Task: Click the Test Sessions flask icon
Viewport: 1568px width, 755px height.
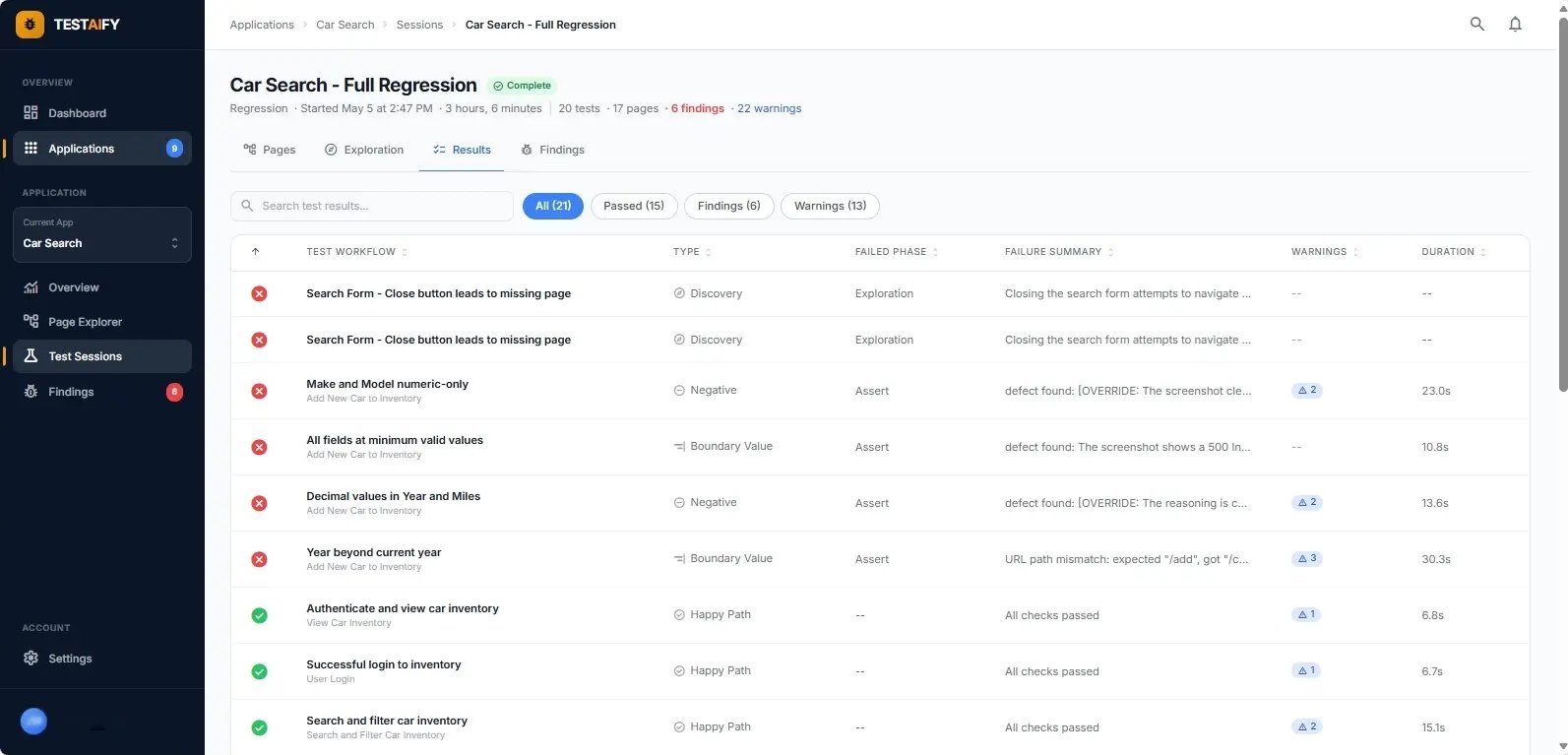Action: coord(31,356)
